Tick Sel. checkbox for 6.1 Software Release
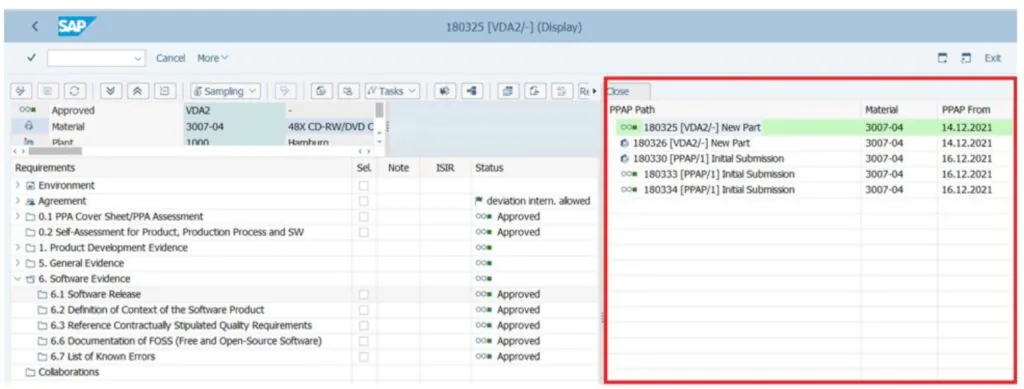 364,294
